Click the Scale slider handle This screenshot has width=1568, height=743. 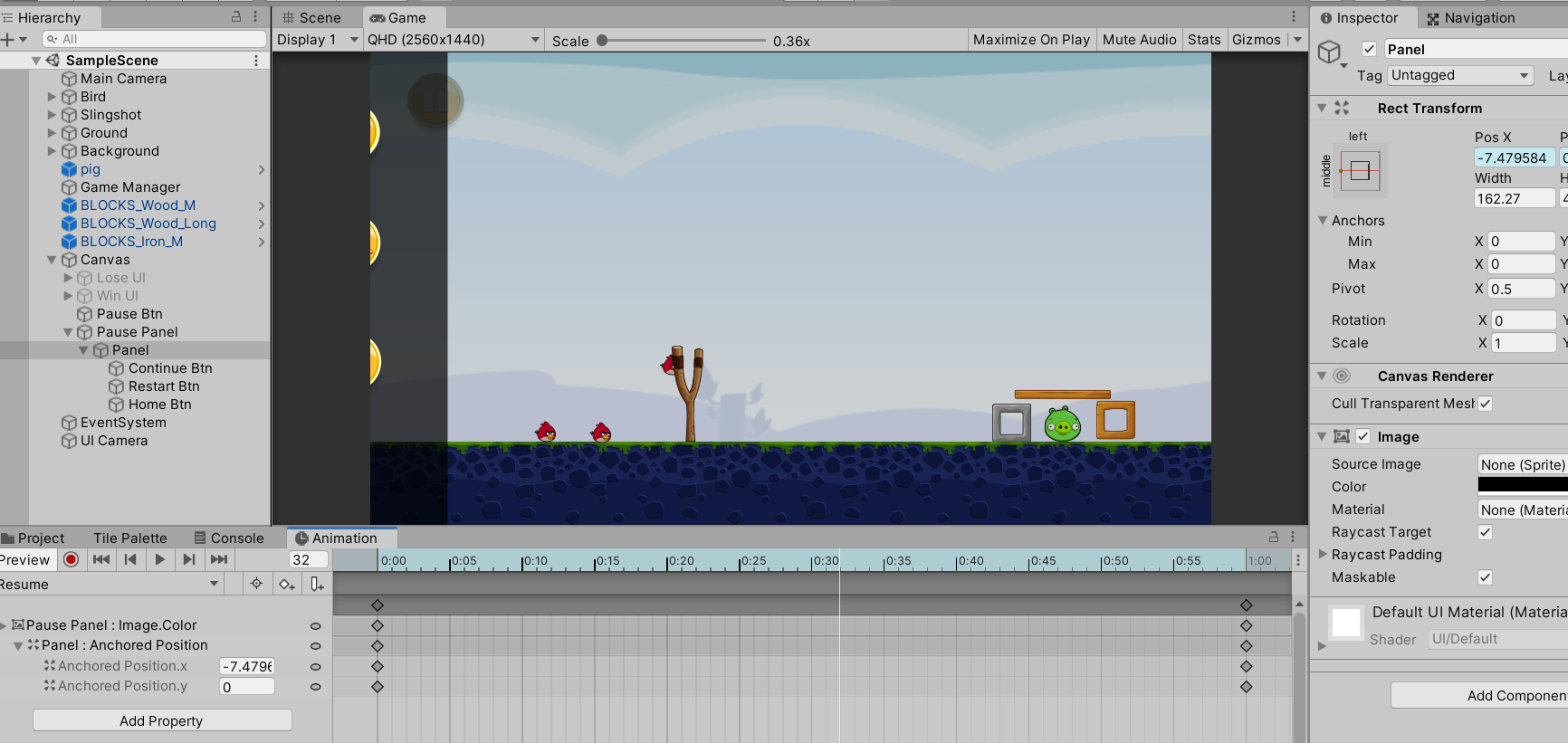pyautogui.click(x=602, y=40)
